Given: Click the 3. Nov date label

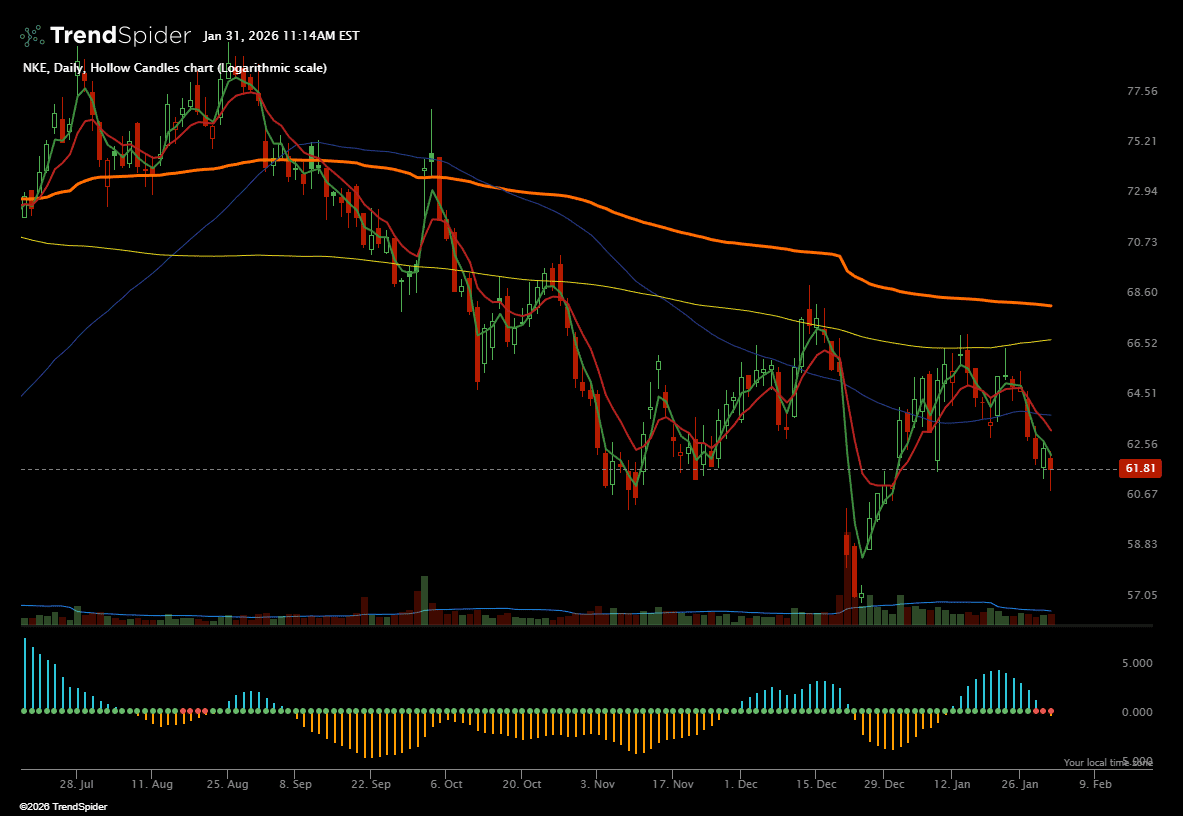Looking at the screenshot, I should (x=596, y=785).
